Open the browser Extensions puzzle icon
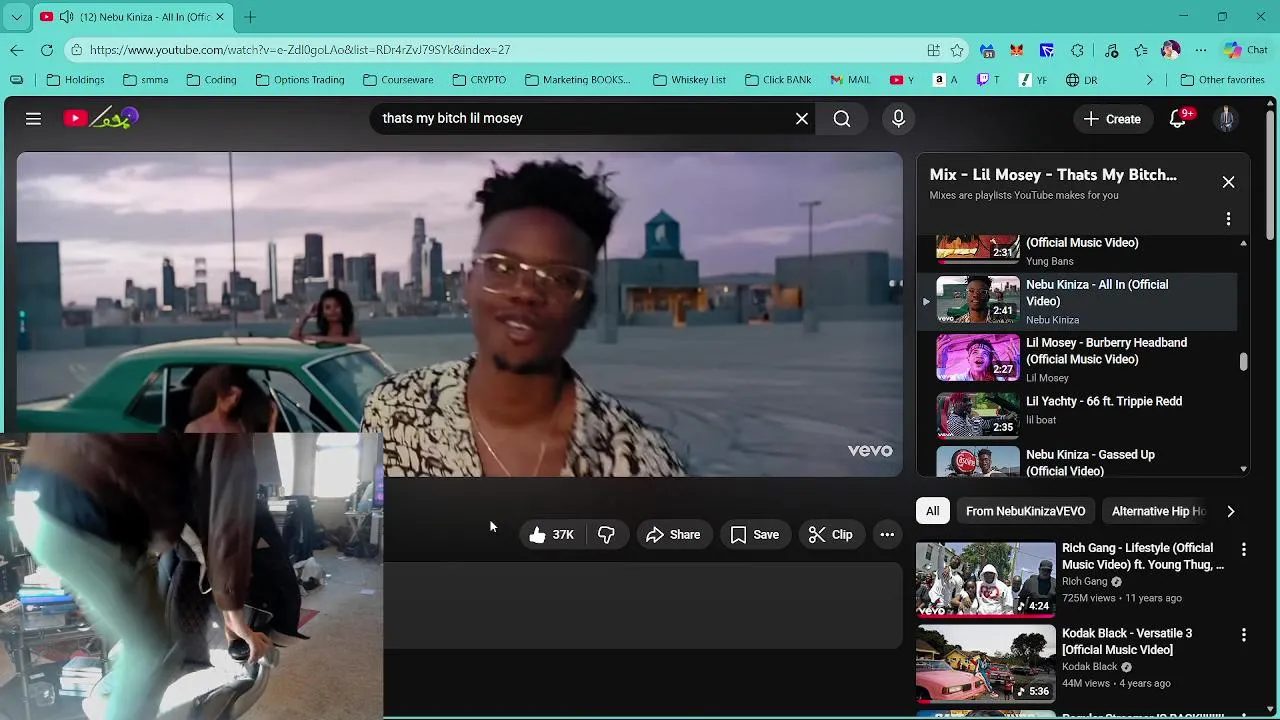The height and width of the screenshot is (720, 1280). pyautogui.click(x=1077, y=50)
